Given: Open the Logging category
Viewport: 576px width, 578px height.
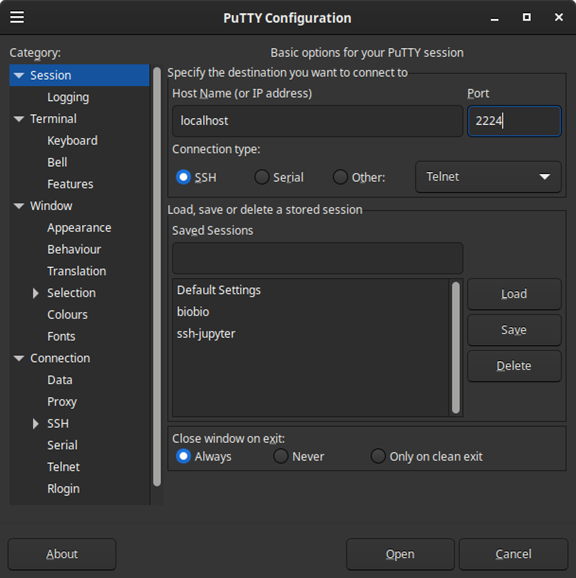Looking at the screenshot, I should tap(68, 97).
